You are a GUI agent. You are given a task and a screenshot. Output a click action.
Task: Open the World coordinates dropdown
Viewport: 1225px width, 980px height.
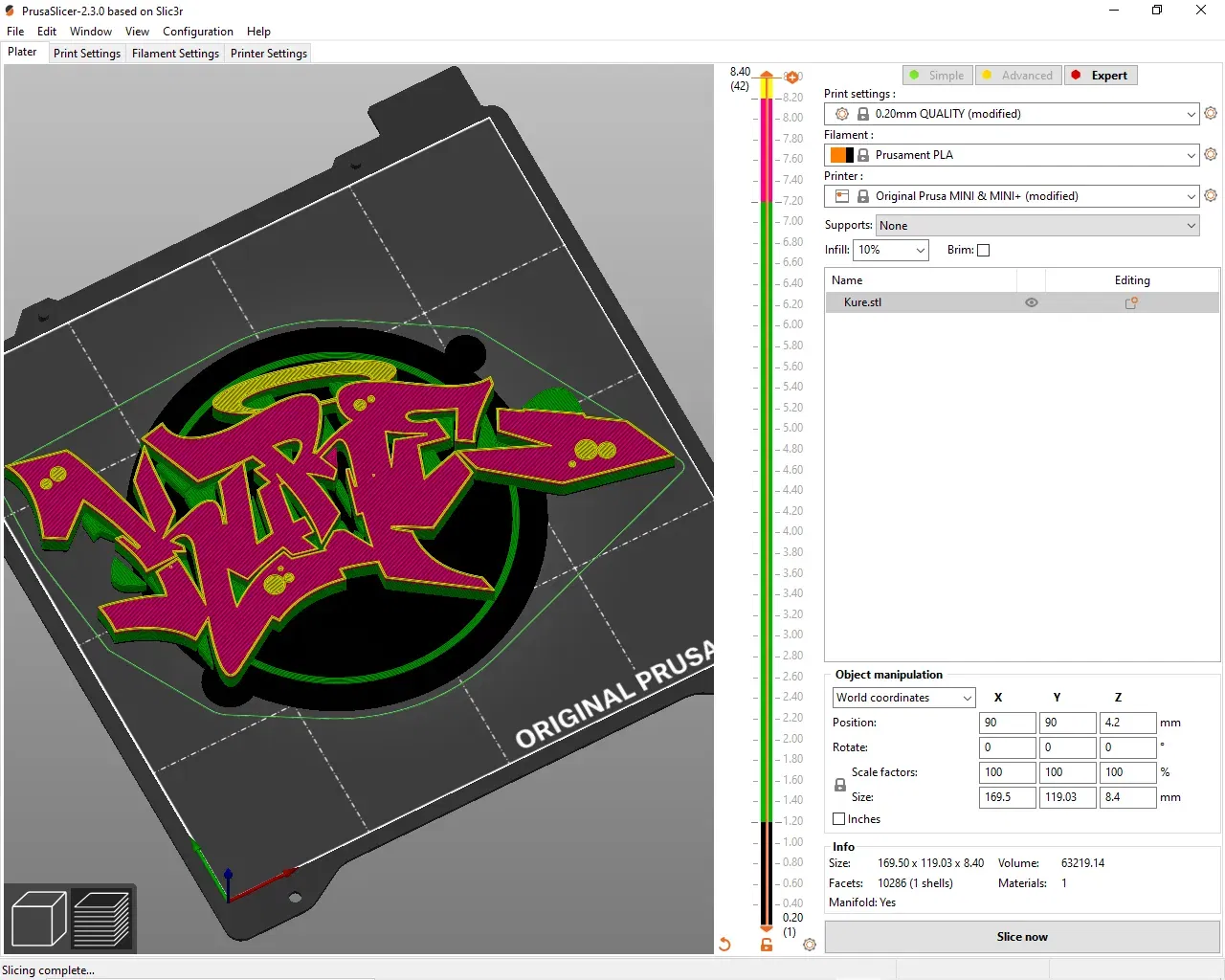[x=903, y=698]
